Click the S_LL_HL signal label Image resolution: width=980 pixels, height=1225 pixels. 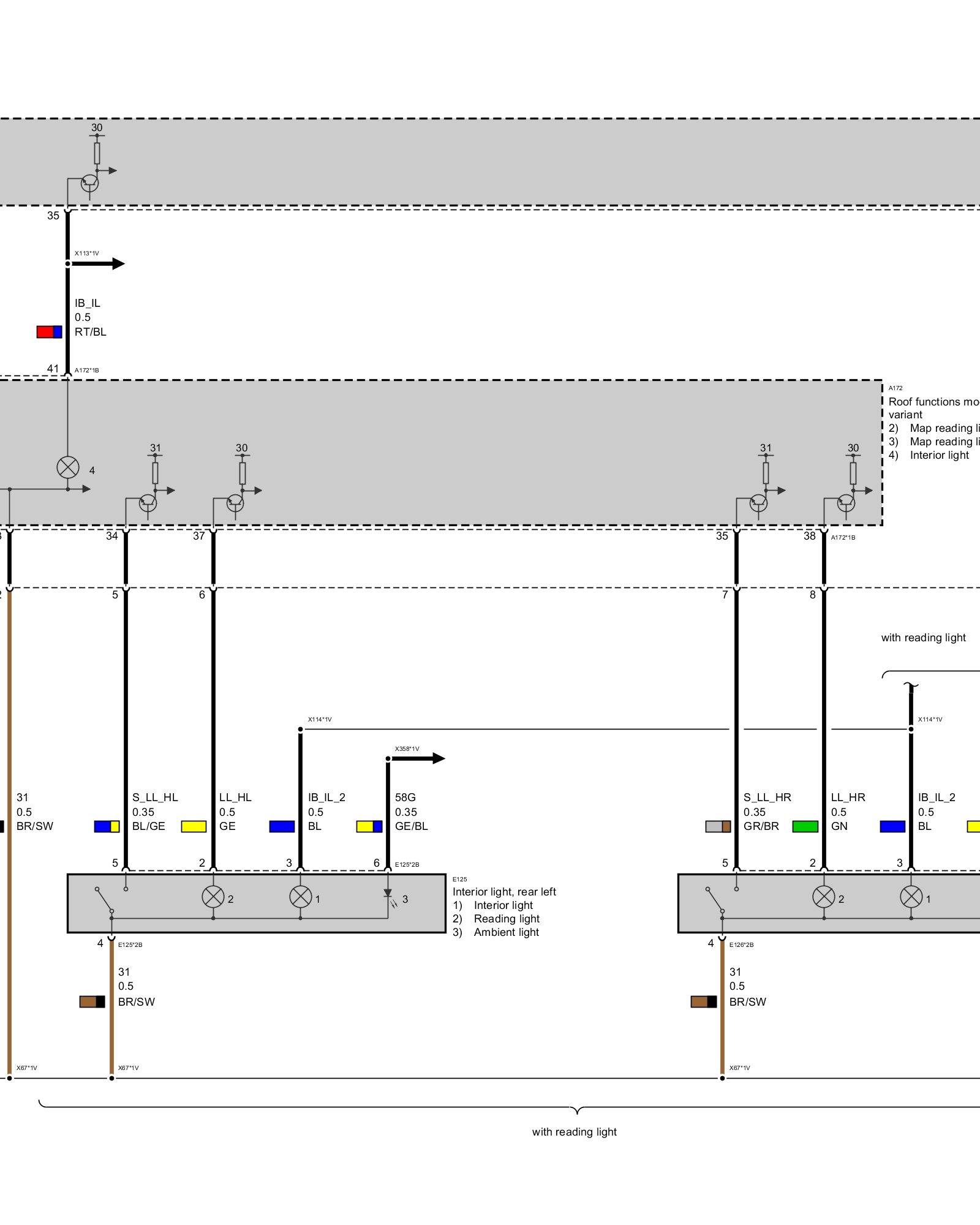pyautogui.click(x=155, y=797)
